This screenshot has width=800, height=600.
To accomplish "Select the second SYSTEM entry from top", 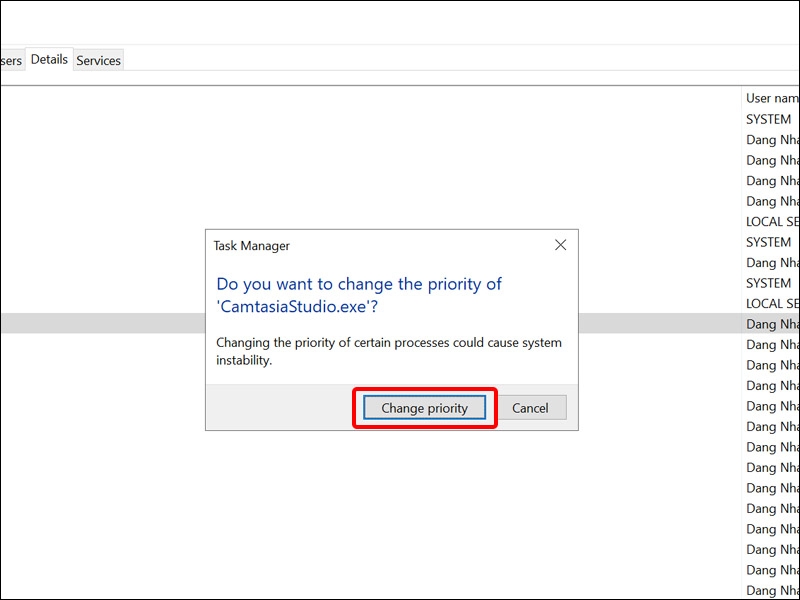I will pos(768,242).
